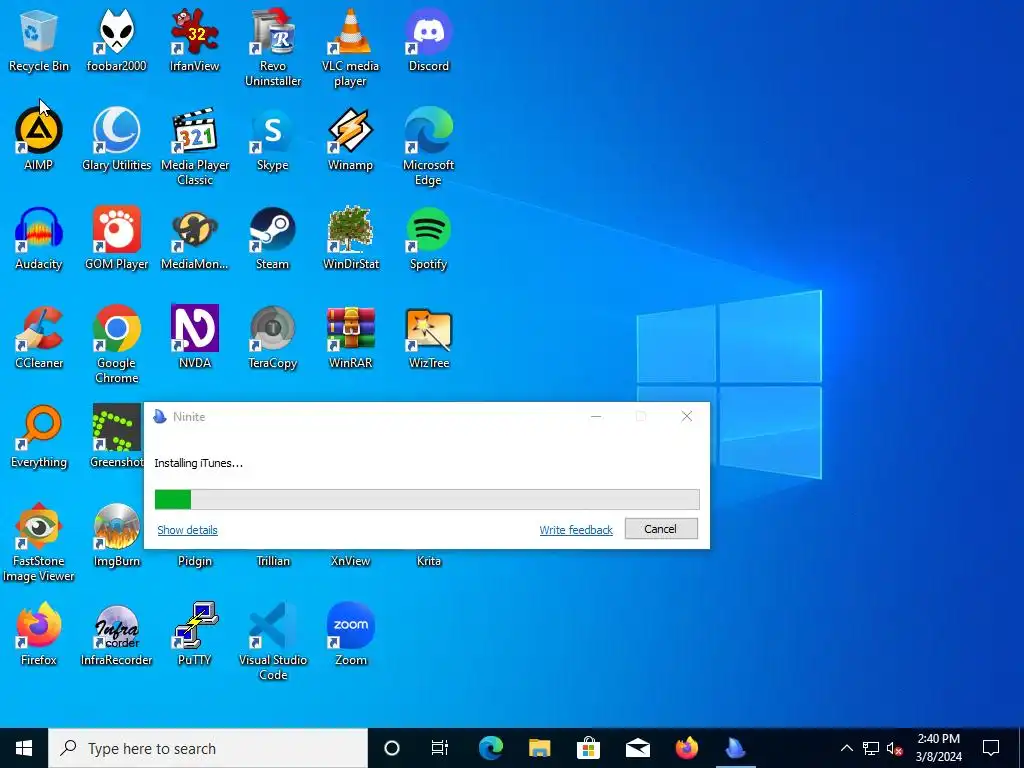Open Microsoft Store from the taskbar
The width and height of the screenshot is (1024, 768).
pyautogui.click(x=588, y=748)
